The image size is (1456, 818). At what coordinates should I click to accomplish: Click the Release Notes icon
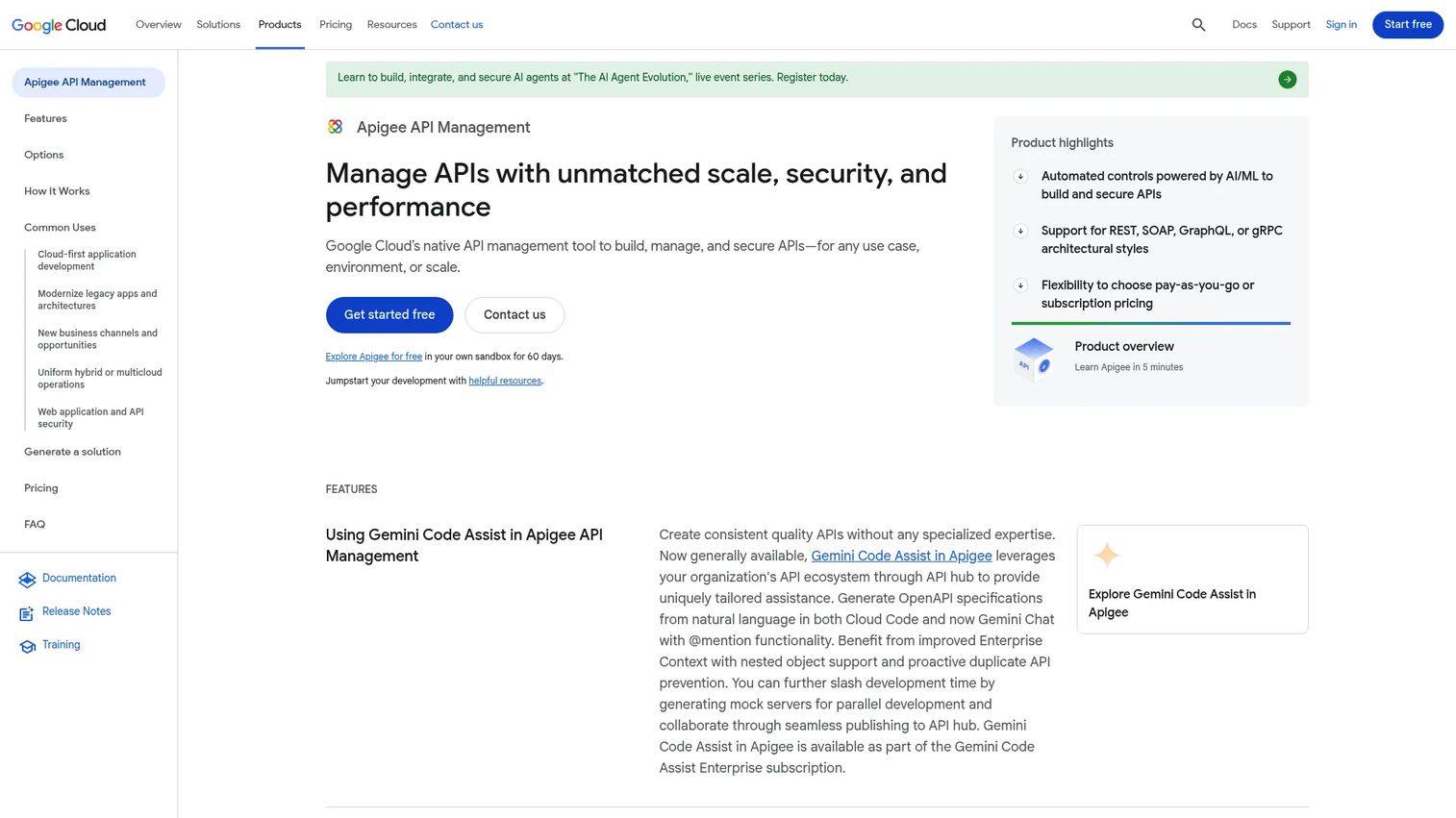[27, 613]
